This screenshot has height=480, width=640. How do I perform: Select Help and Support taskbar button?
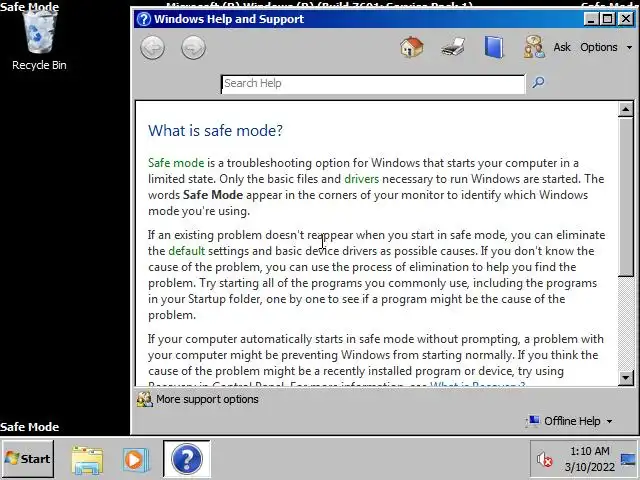point(187,459)
